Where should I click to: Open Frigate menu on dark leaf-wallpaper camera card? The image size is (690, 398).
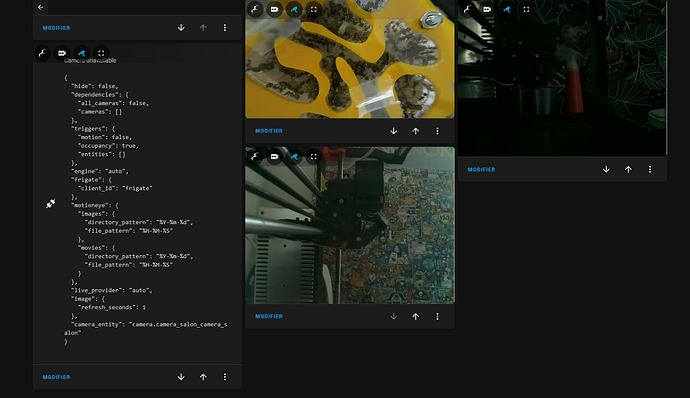[x=467, y=9]
